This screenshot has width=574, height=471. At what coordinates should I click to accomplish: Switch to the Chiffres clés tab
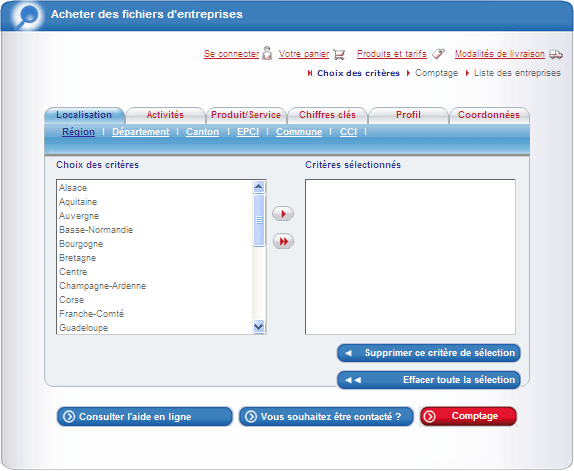pos(327,115)
